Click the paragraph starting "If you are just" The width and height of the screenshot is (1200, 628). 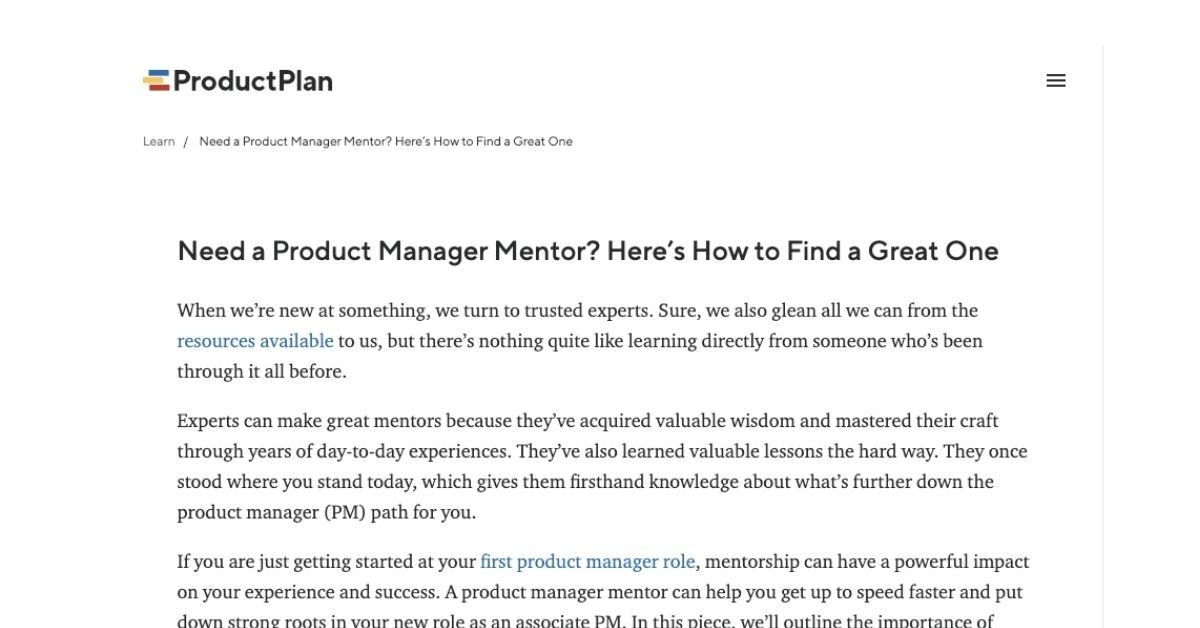(603, 590)
